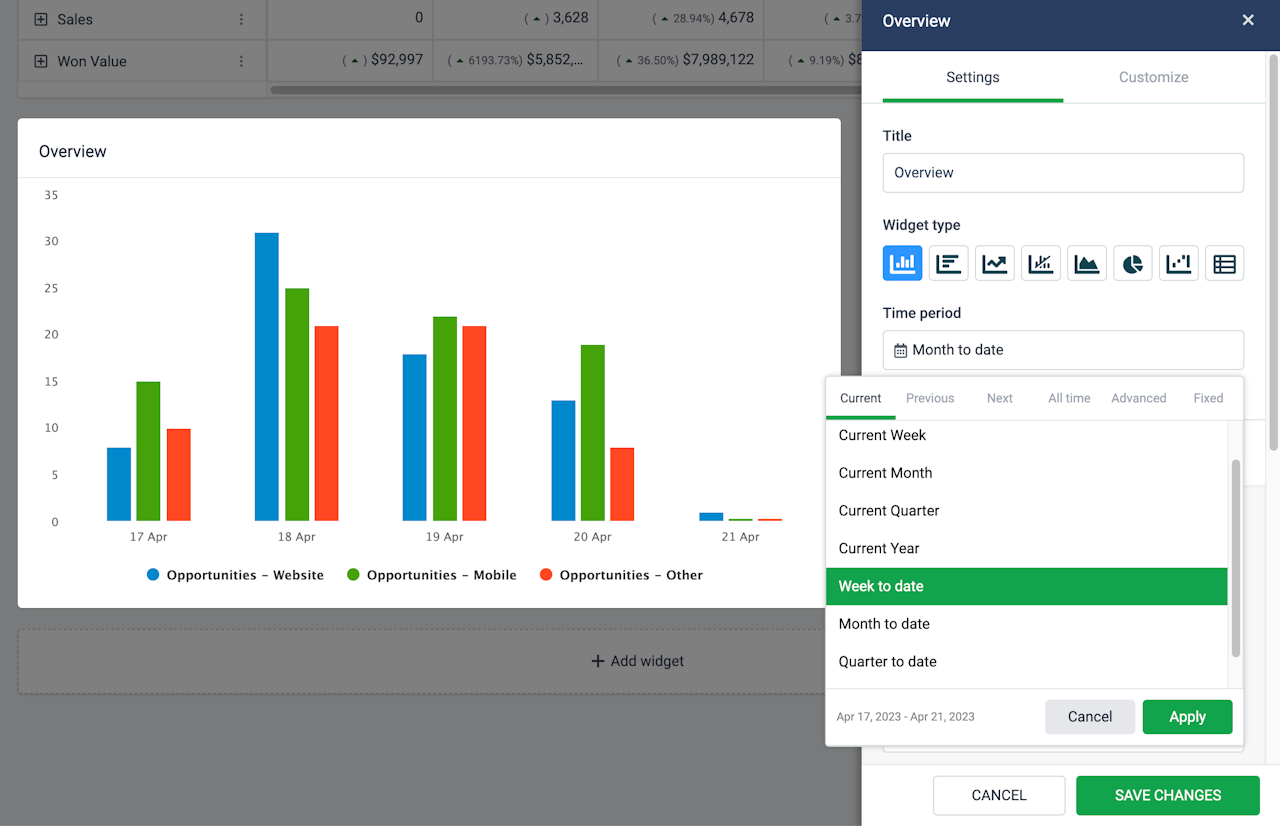Select the table widget type
This screenshot has width=1280, height=826.
coord(1224,263)
